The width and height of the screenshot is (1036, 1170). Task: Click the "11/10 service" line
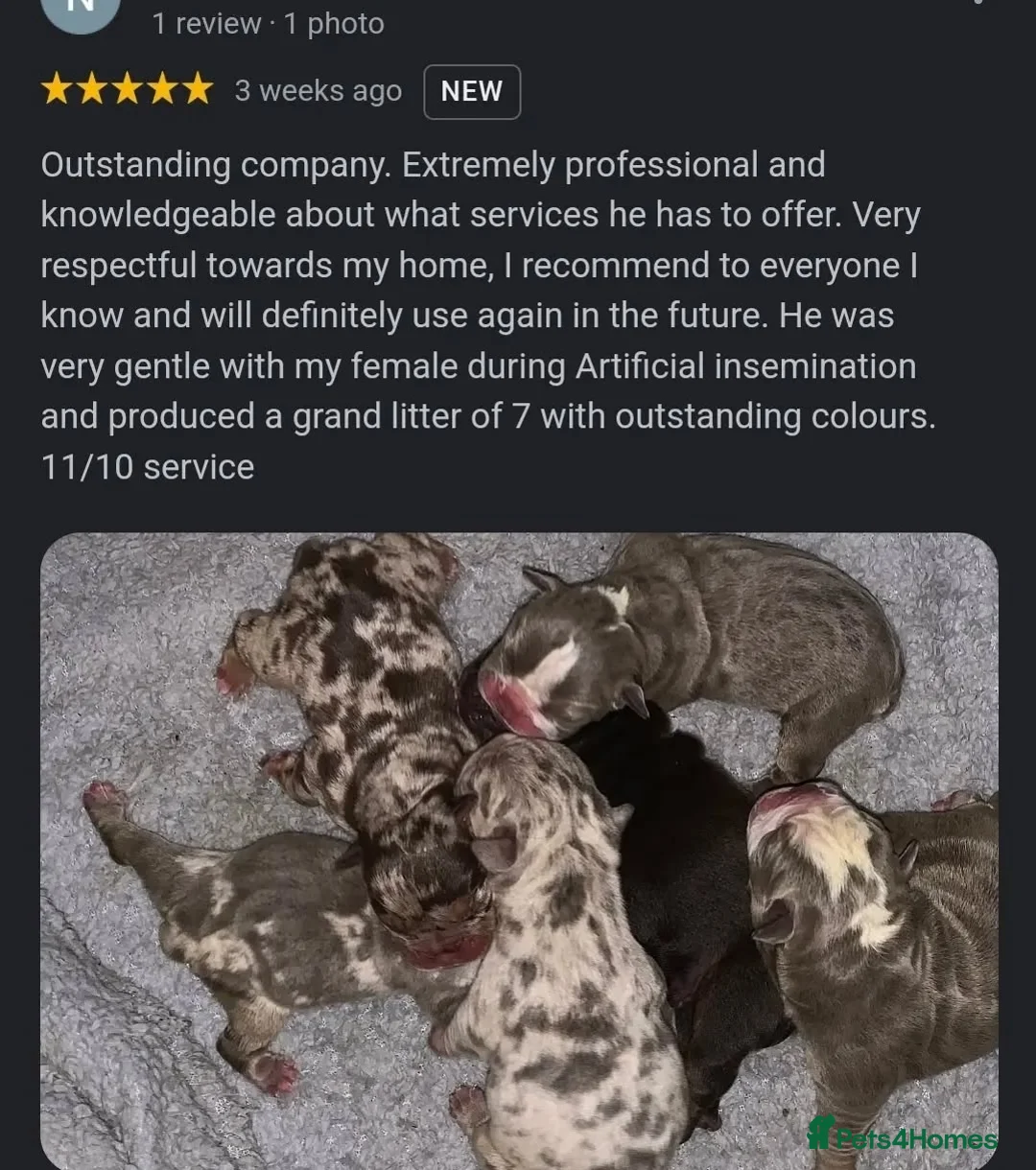pyautogui.click(x=148, y=467)
